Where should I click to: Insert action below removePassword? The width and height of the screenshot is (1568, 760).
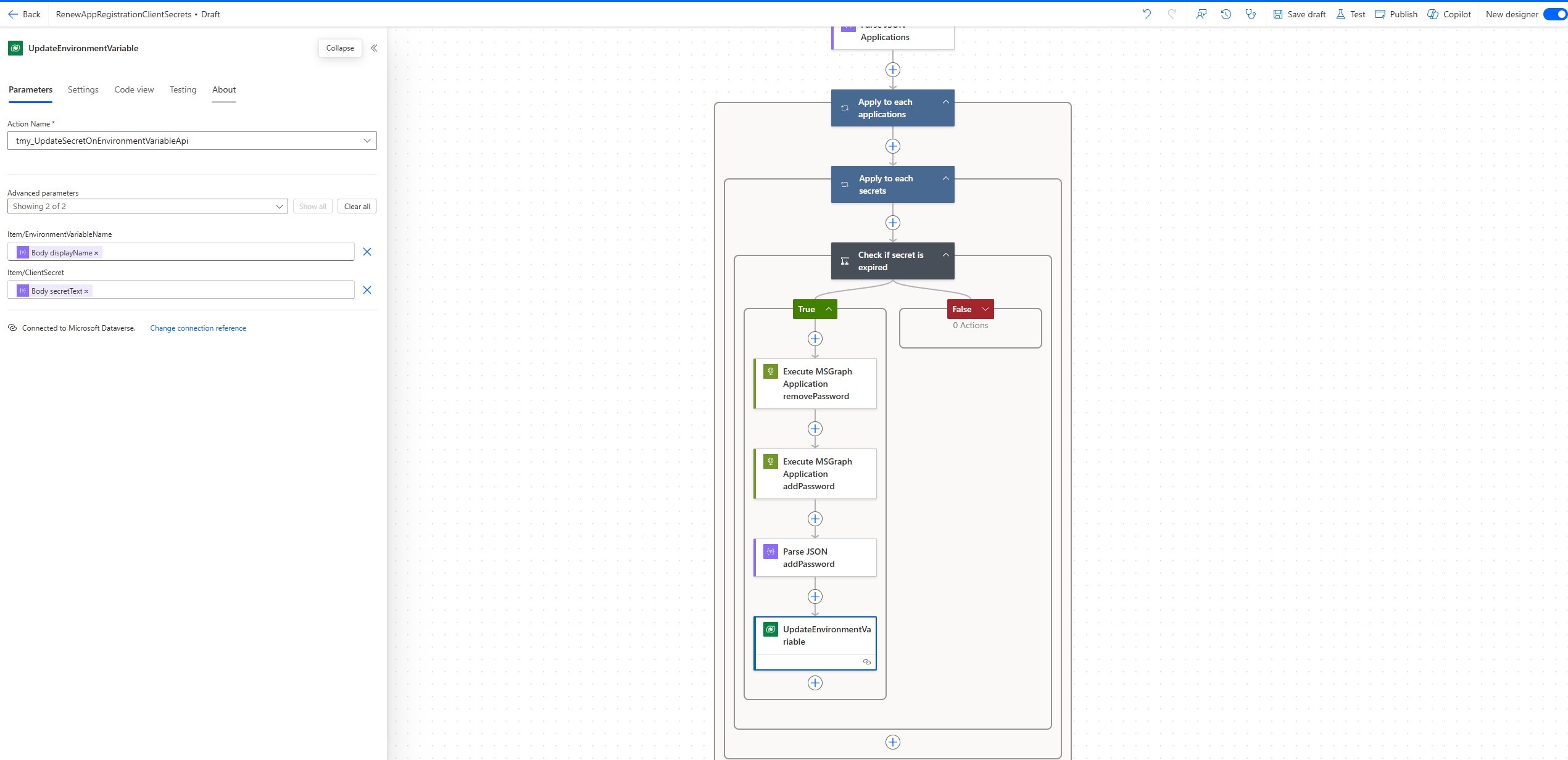tap(815, 429)
